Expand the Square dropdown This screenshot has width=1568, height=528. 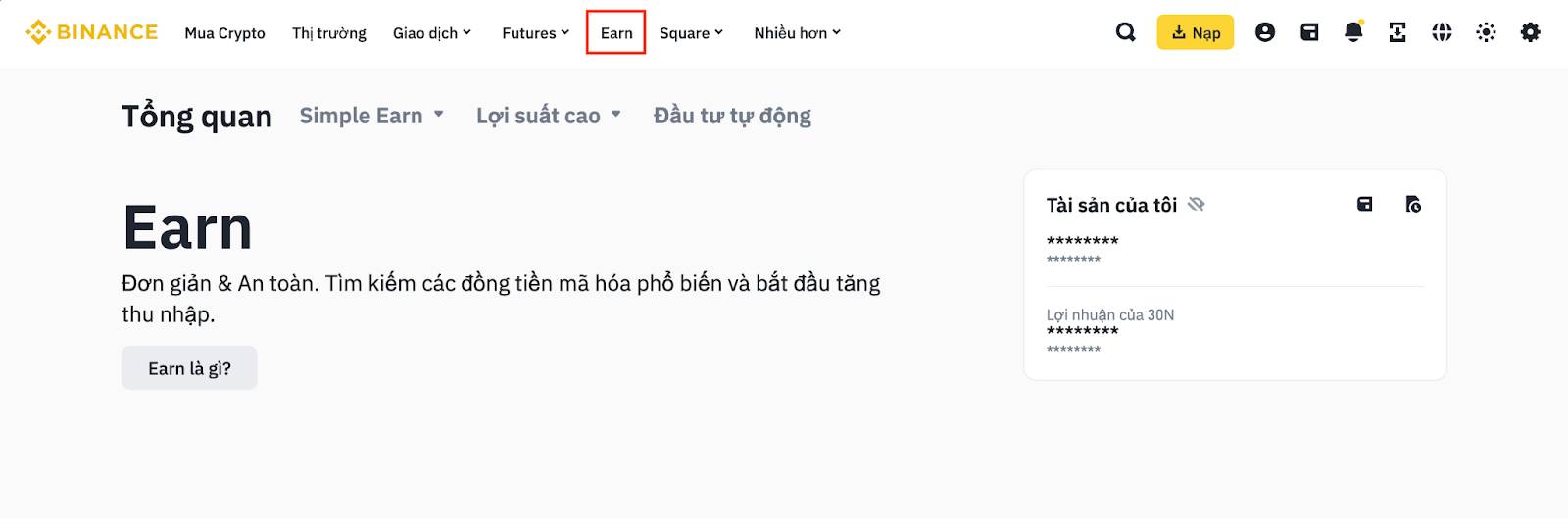pos(691,33)
